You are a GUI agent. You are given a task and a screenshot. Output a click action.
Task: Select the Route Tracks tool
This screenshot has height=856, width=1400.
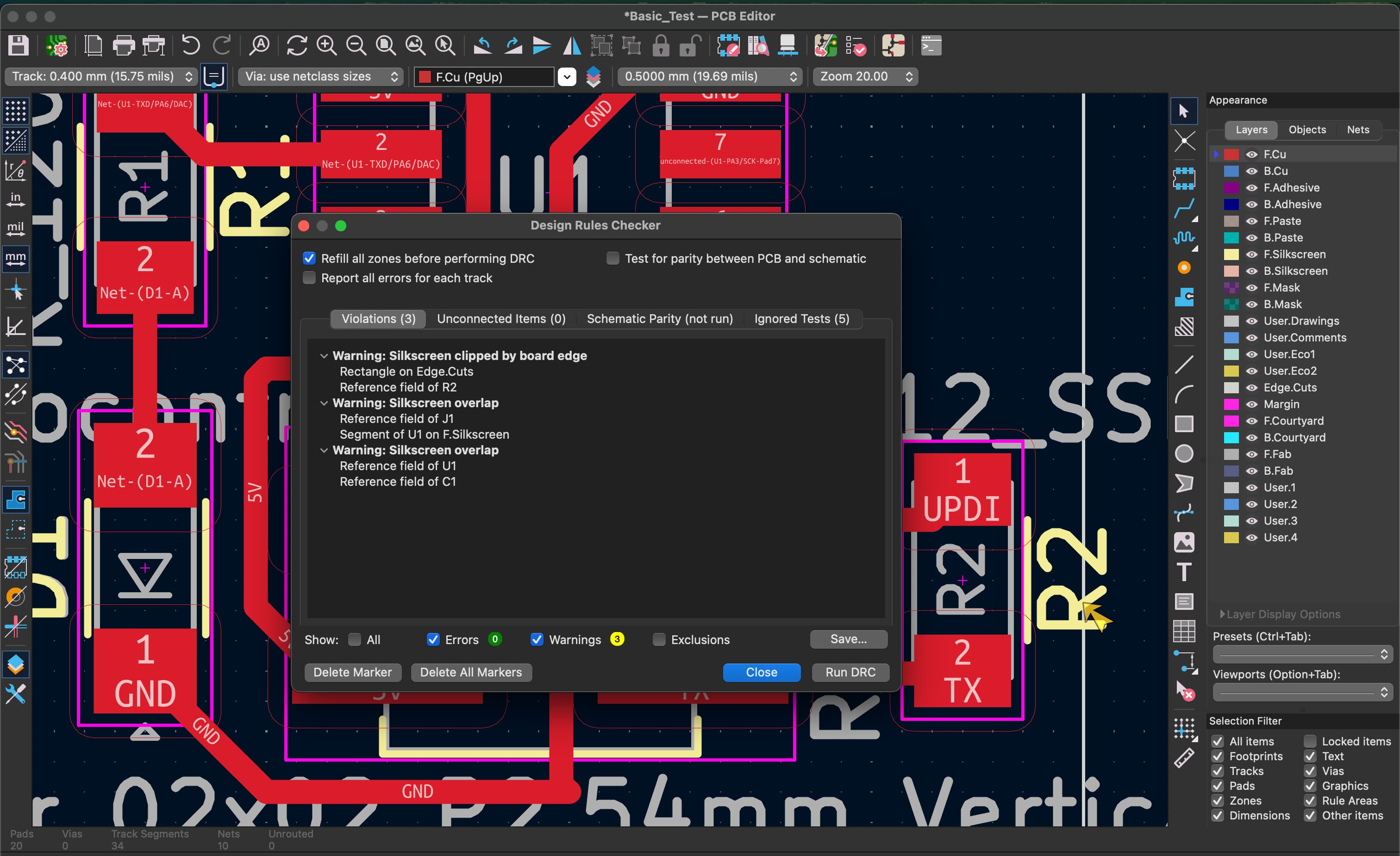point(1184,209)
